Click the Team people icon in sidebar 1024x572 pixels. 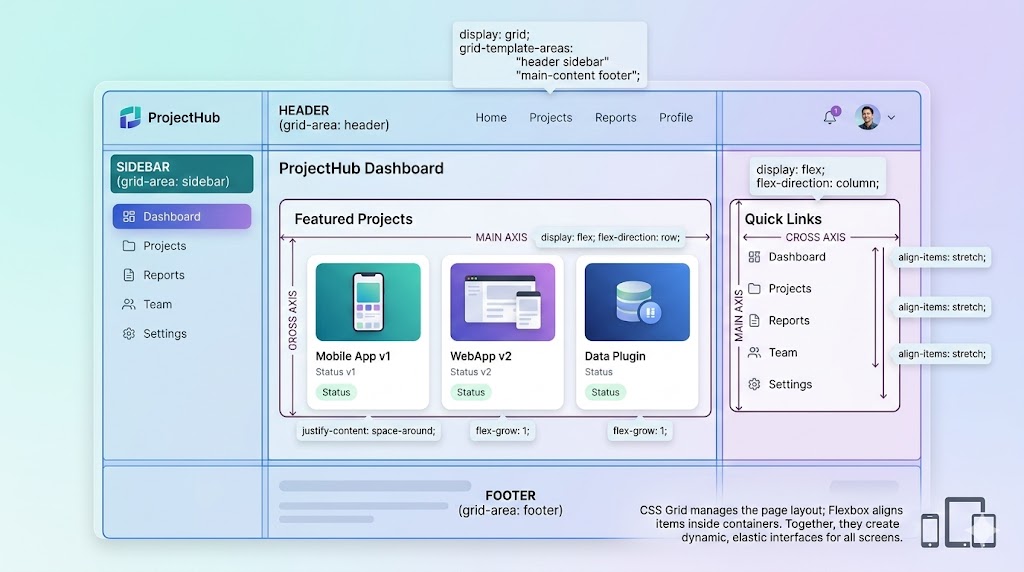point(128,304)
